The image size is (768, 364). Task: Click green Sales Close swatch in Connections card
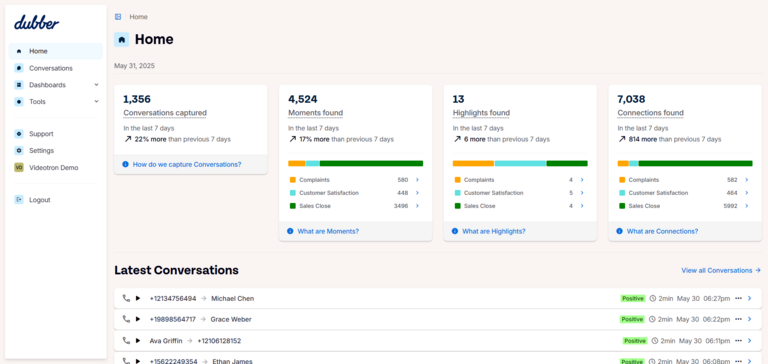[x=622, y=206]
